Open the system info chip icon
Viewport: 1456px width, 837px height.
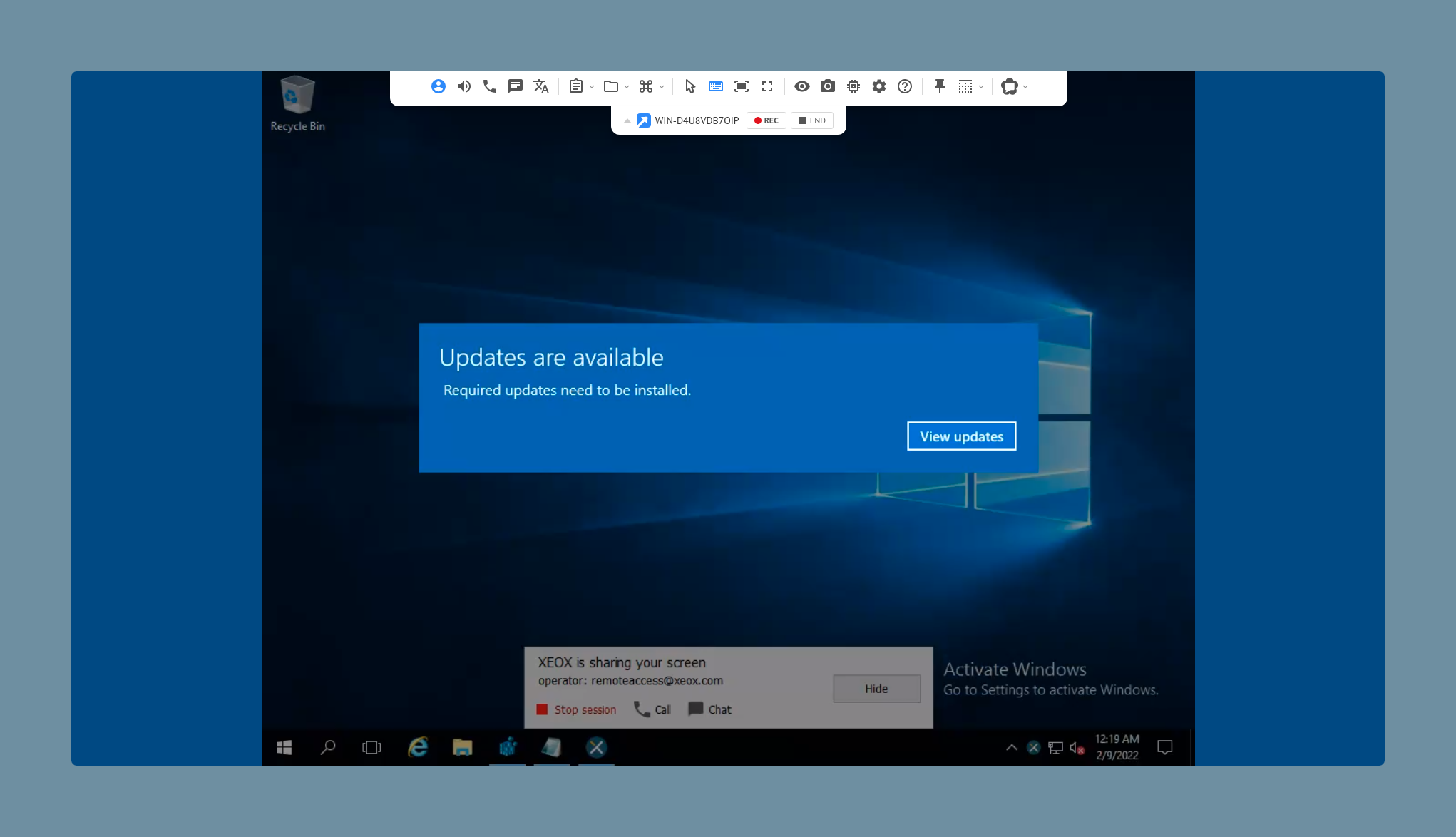coord(853,86)
